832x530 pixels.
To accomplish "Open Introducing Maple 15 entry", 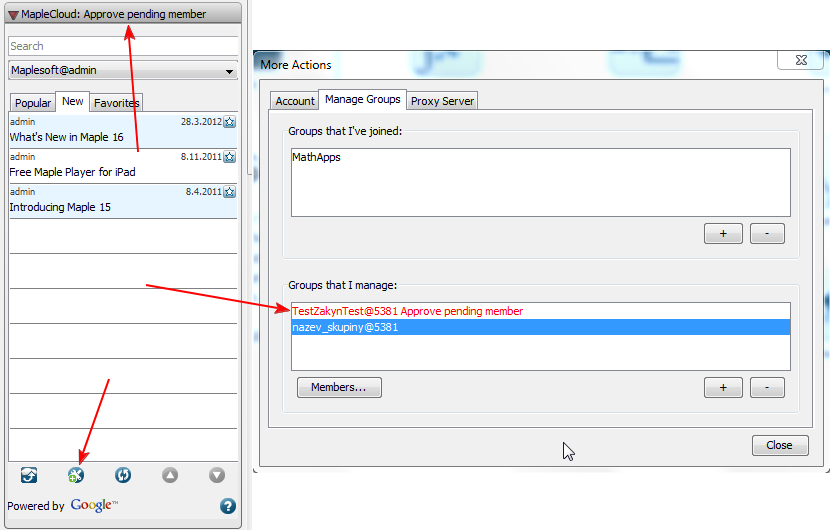I will (x=123, y=200).
